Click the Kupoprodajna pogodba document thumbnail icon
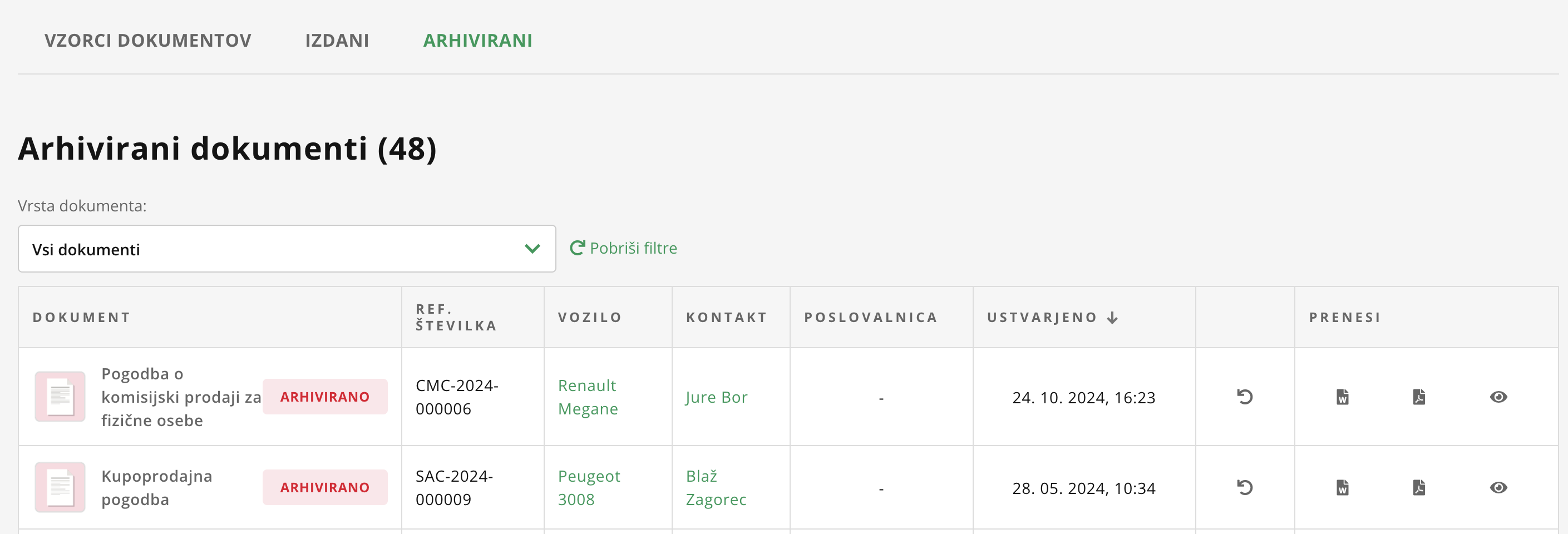 point(60,487)
